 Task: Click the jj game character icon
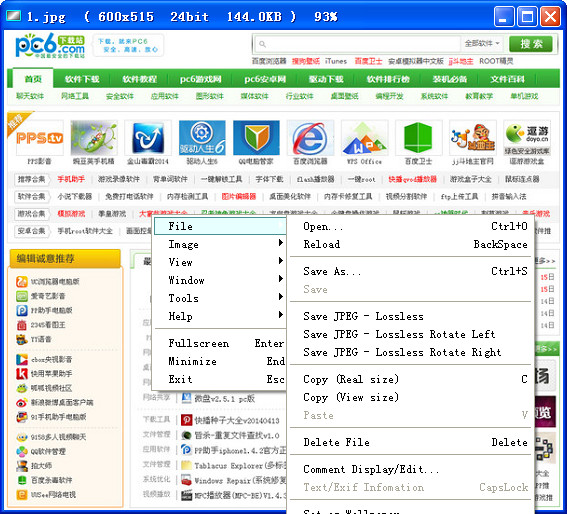[473, 138]
